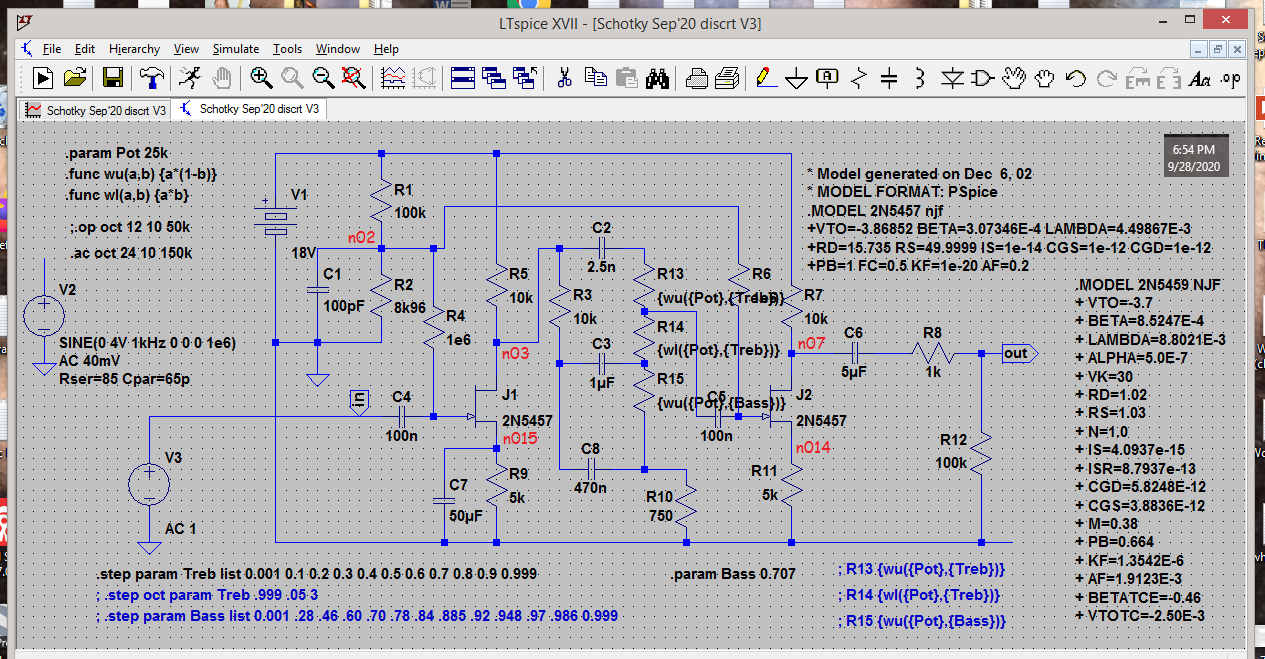Select the Draw Wire pencil tool
This screenshot has width=1265, height=659.
(766, 77)
